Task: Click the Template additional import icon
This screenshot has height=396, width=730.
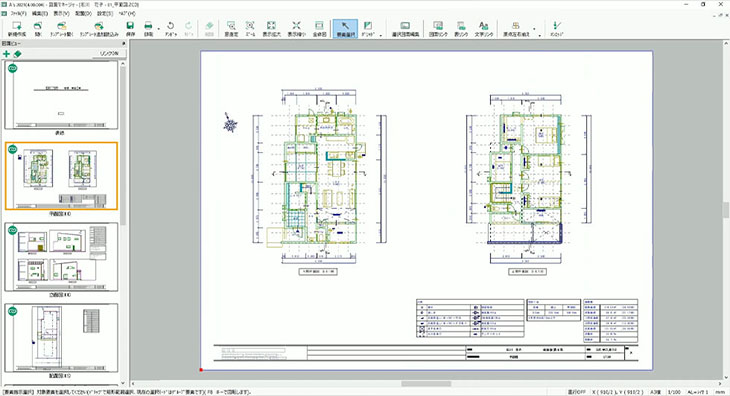Action: click(99, 28)
